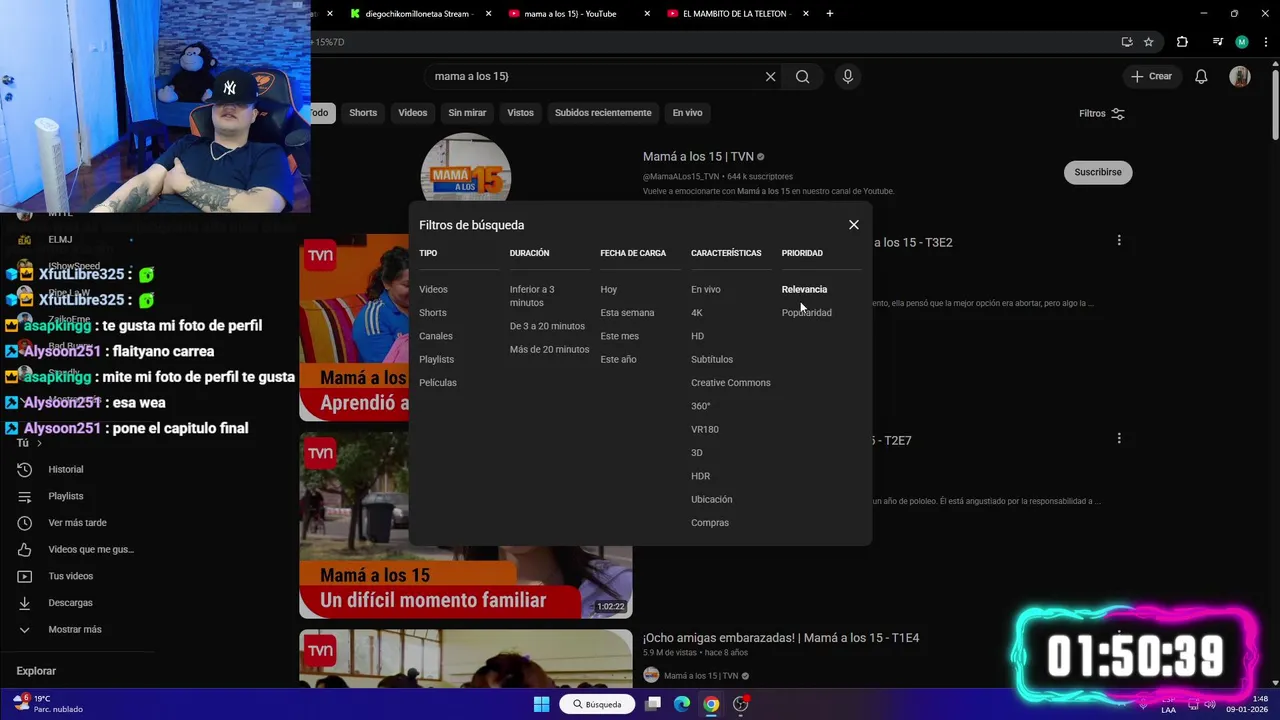
Task: Filter by upload date Esta semana
Action: click(627, 313)
